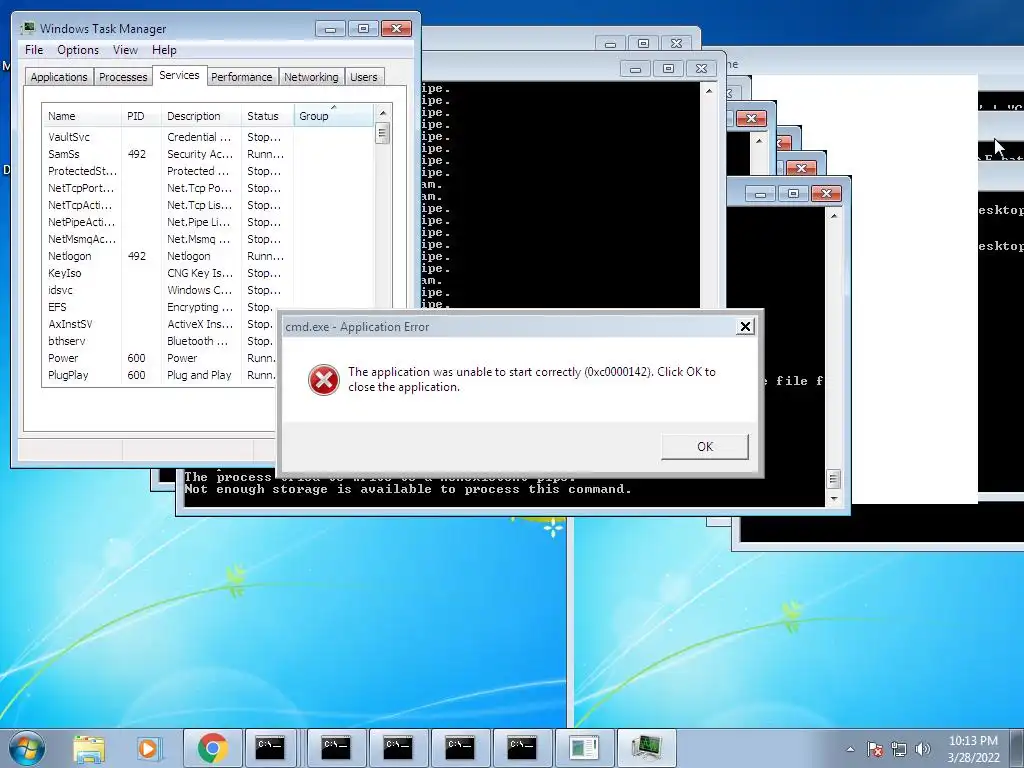Select the idsvc service row
Screen dimensions: 1024x768
pos(208,290)
